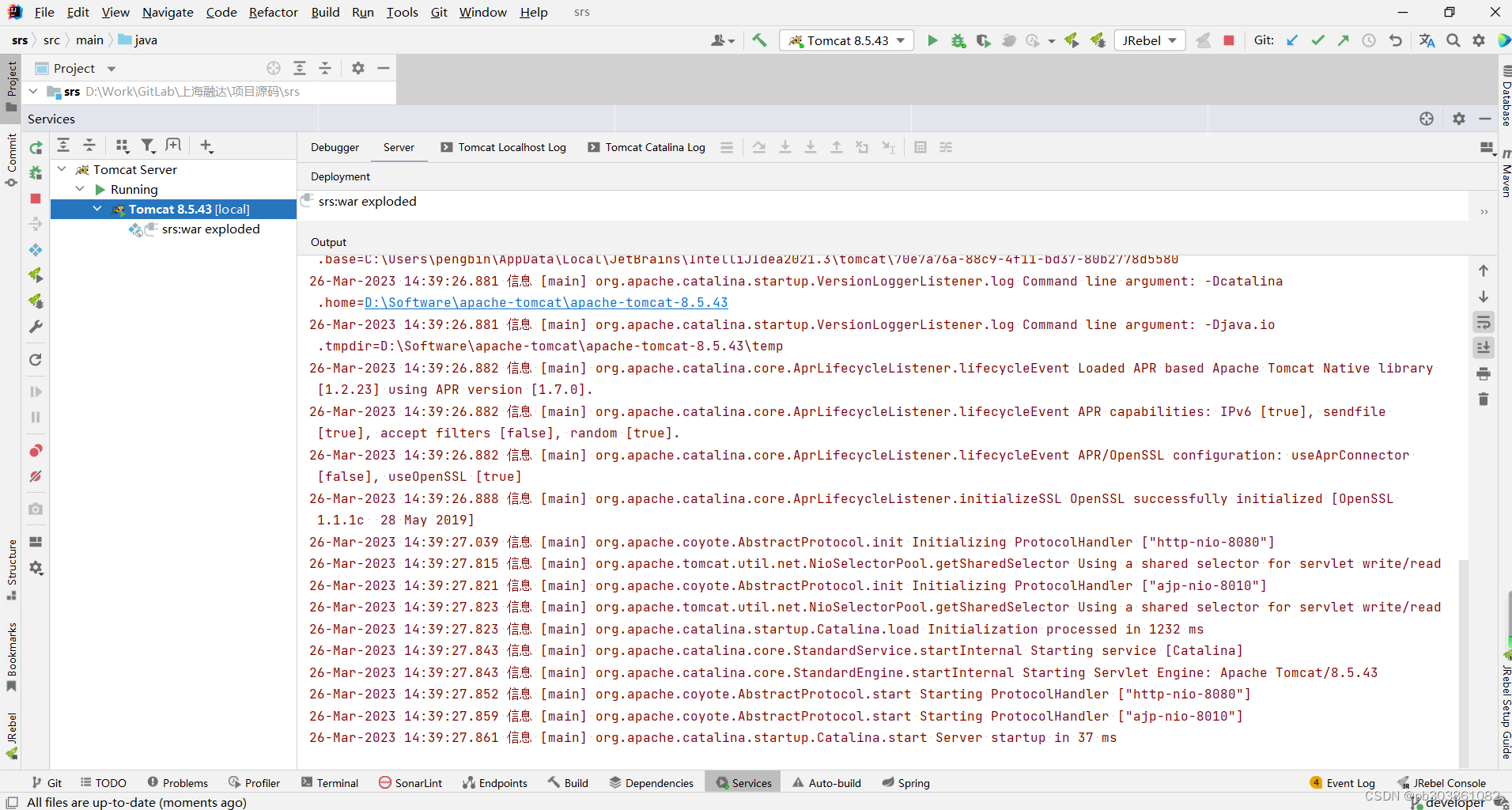Viewport: 1512px width, 810px height.
Task: Open the Tomcat 8.5.43 run configuration dropdown
Action: [x=847, y=40]
